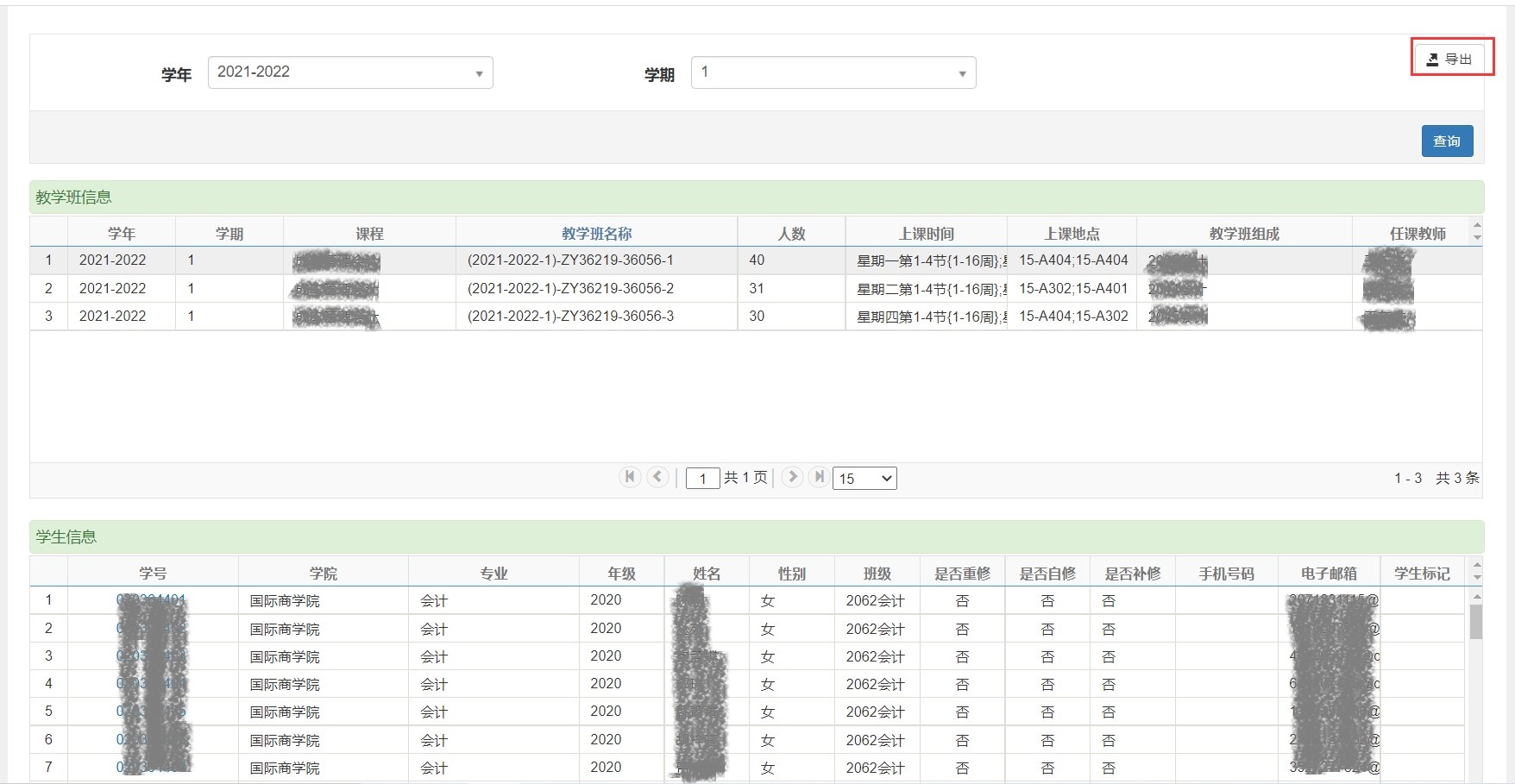Click the 学生信息 panel header

[x=757, y=537]
